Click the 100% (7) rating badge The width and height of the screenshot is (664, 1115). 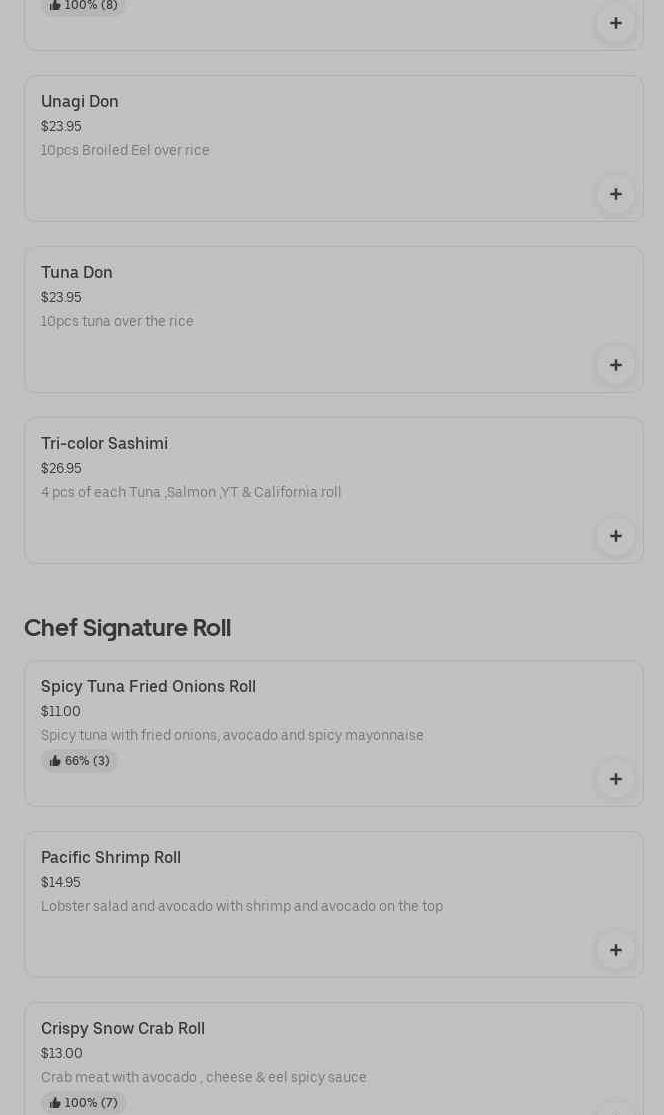pos(84,1103)
